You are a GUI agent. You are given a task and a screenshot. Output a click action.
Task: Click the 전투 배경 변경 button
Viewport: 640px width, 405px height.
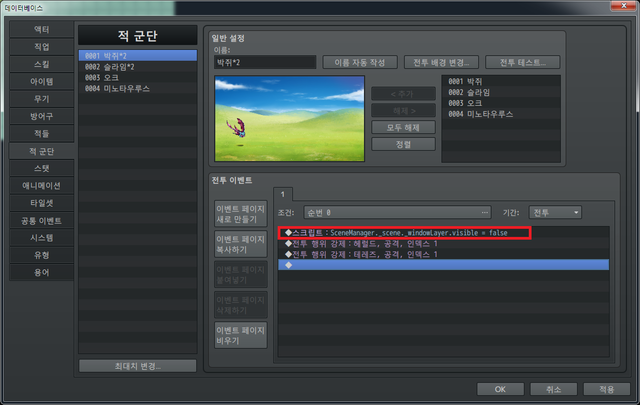point(441,62)
